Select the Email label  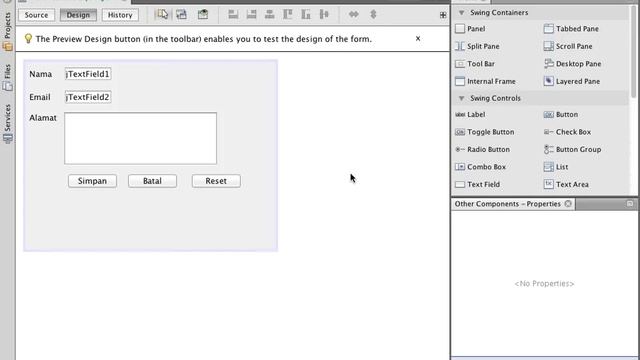[40, 97]
